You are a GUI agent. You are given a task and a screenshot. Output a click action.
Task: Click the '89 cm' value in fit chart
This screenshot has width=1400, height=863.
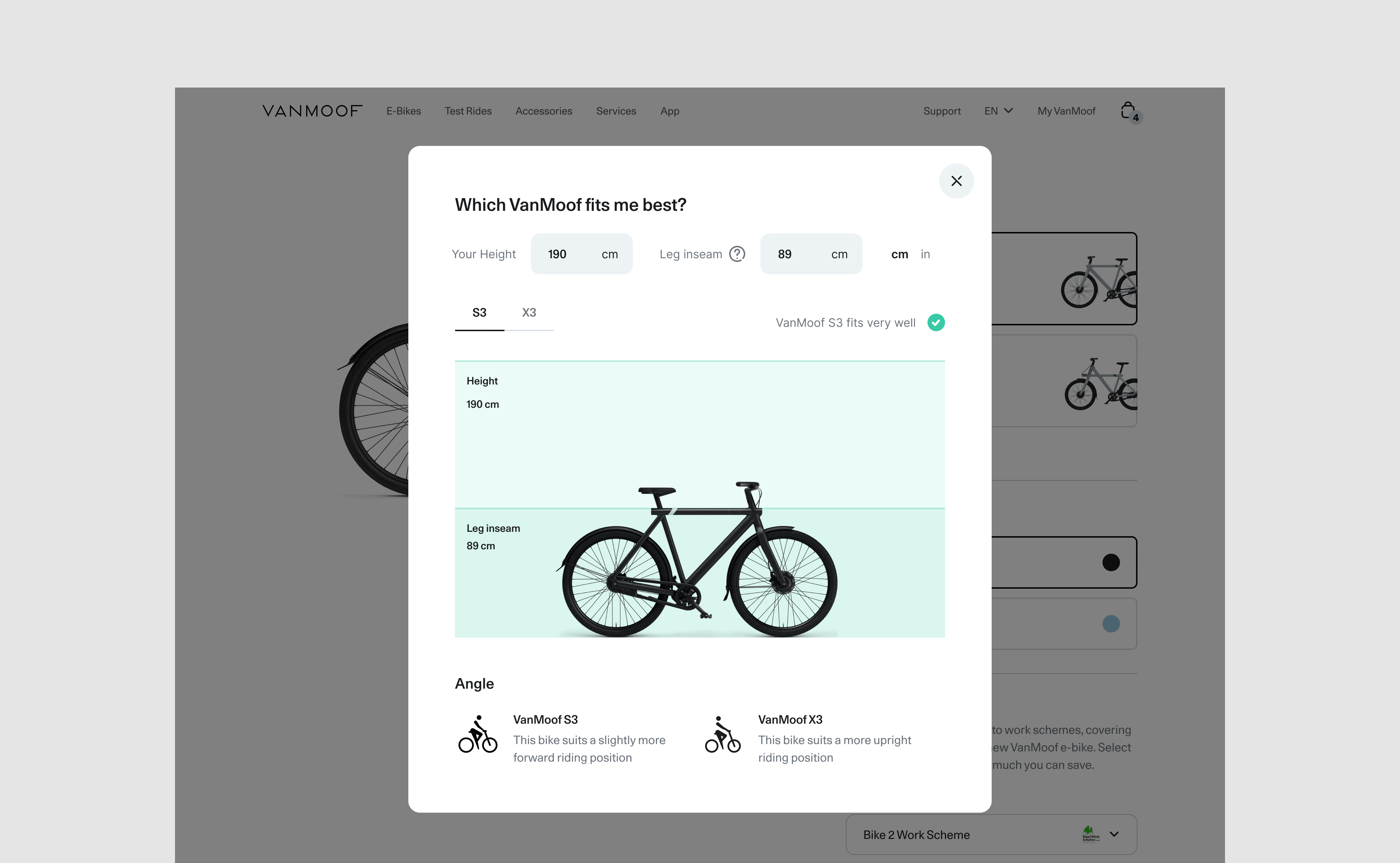coord(481,546)
